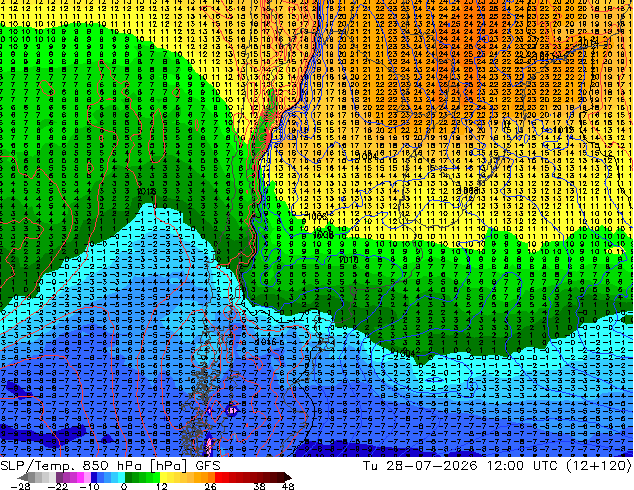Click the '48' legend value

(288, 486)
